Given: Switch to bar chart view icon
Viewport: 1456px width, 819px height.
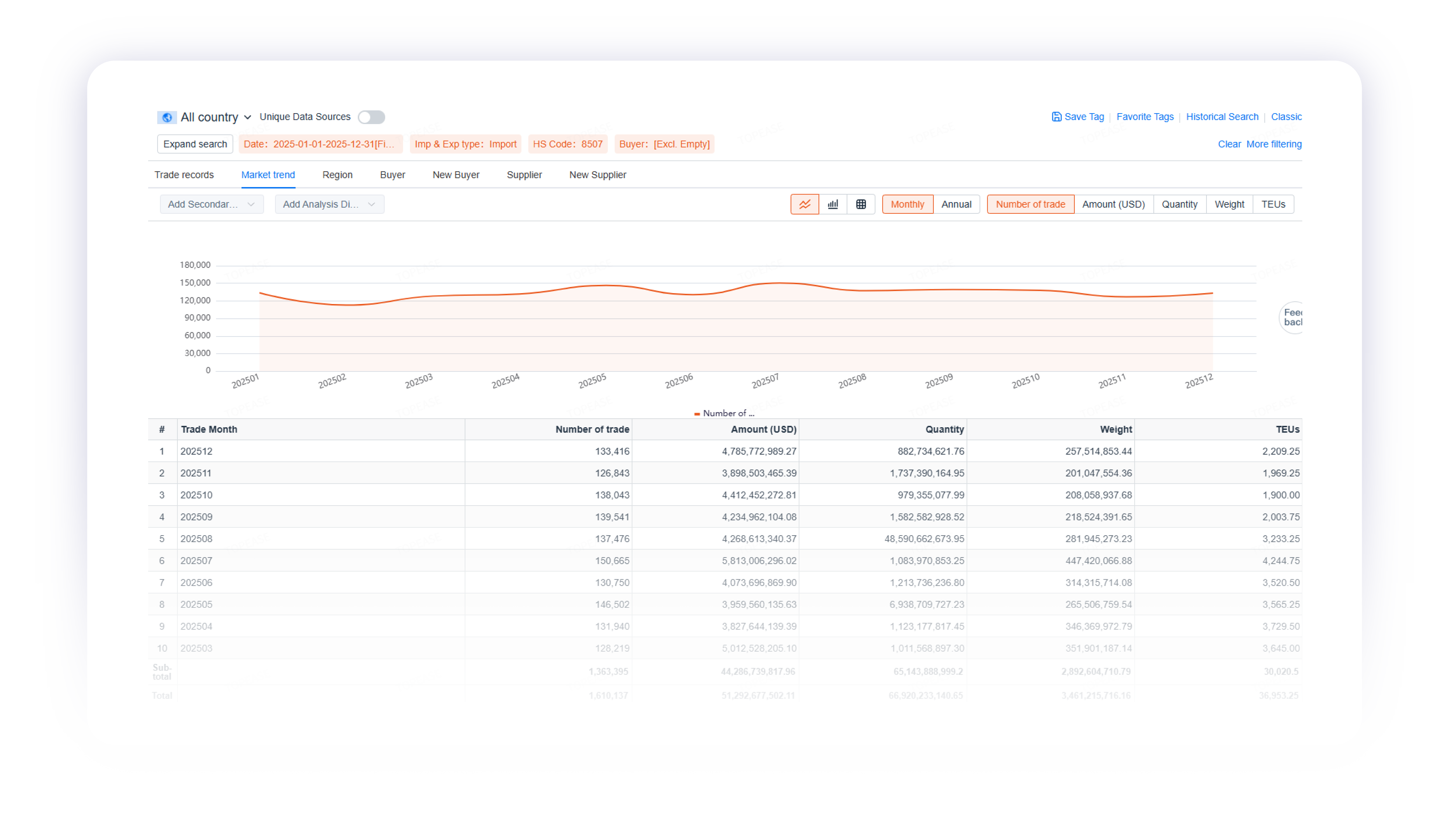Looking at the screenshot, I should (833, 204).
